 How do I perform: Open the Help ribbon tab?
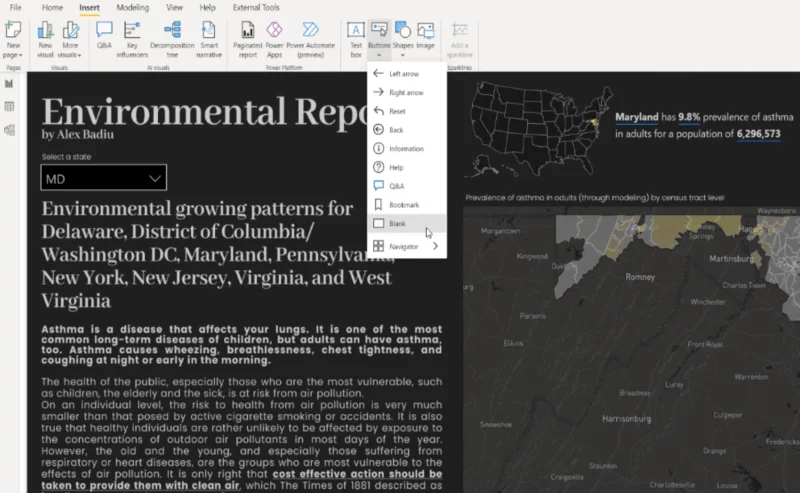click(x=207, y=8)
